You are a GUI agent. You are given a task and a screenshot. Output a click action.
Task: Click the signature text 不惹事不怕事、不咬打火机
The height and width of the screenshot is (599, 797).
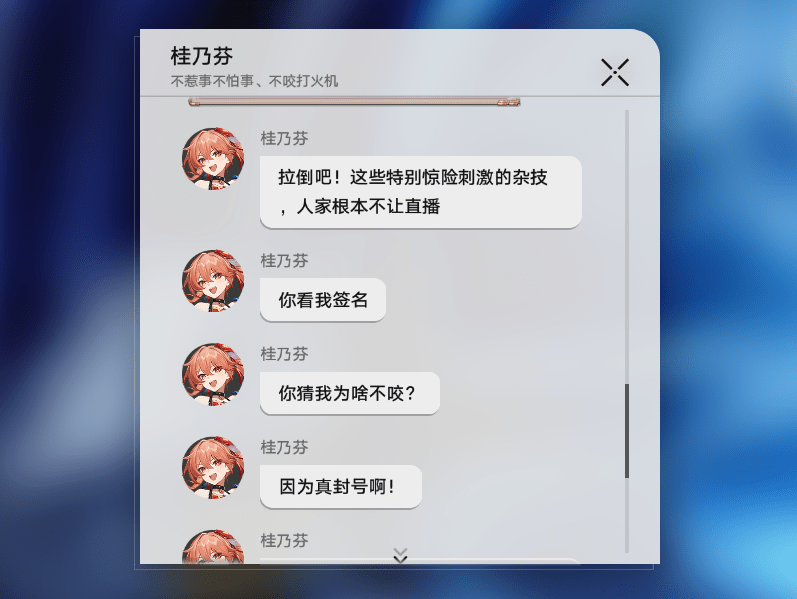(254, 81)
